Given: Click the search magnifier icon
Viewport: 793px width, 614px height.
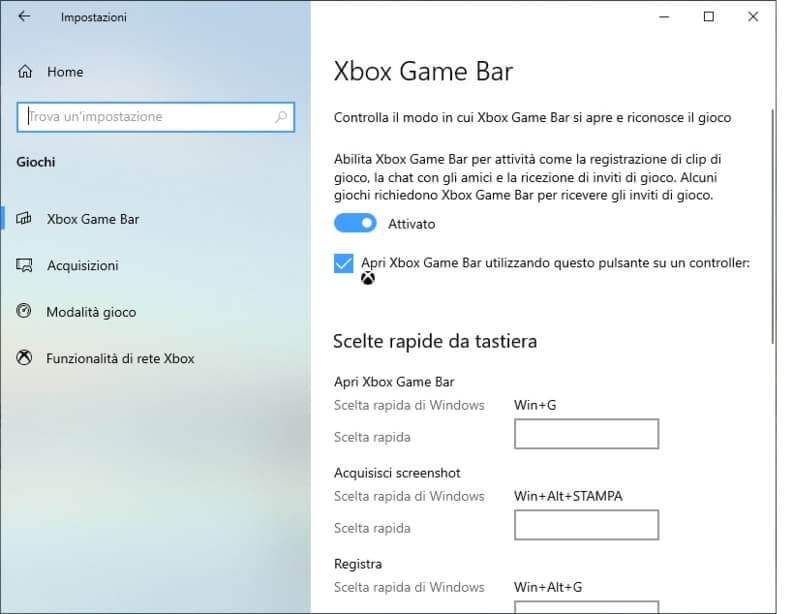Looking at the screenshot, I should click(281, 117).
